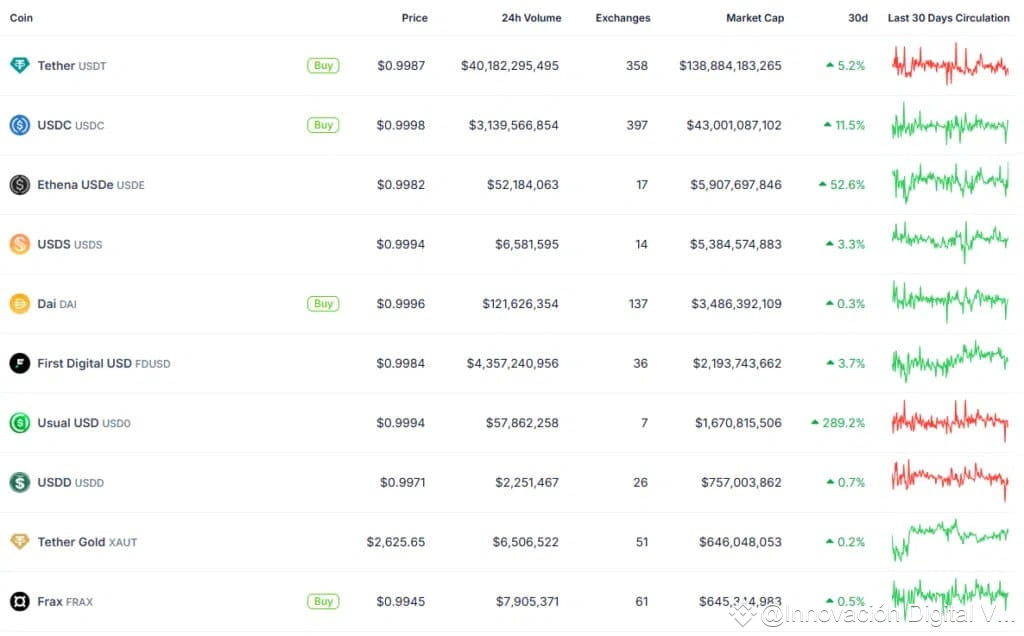
Task: Sort by the Market Cap column
Action: coord(755,17)
